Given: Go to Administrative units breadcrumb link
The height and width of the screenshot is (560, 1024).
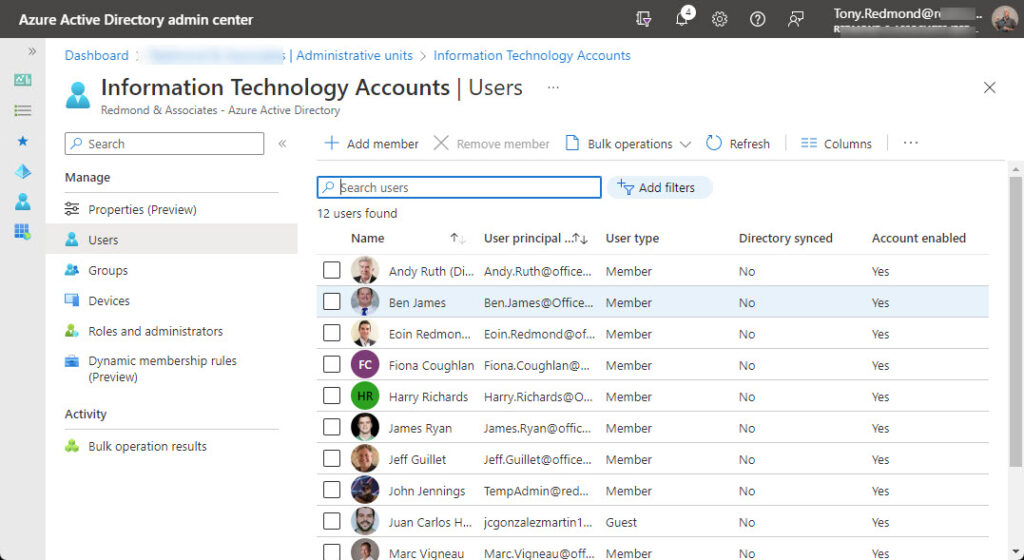Looking at the screenshot, I should coord(355,55).
